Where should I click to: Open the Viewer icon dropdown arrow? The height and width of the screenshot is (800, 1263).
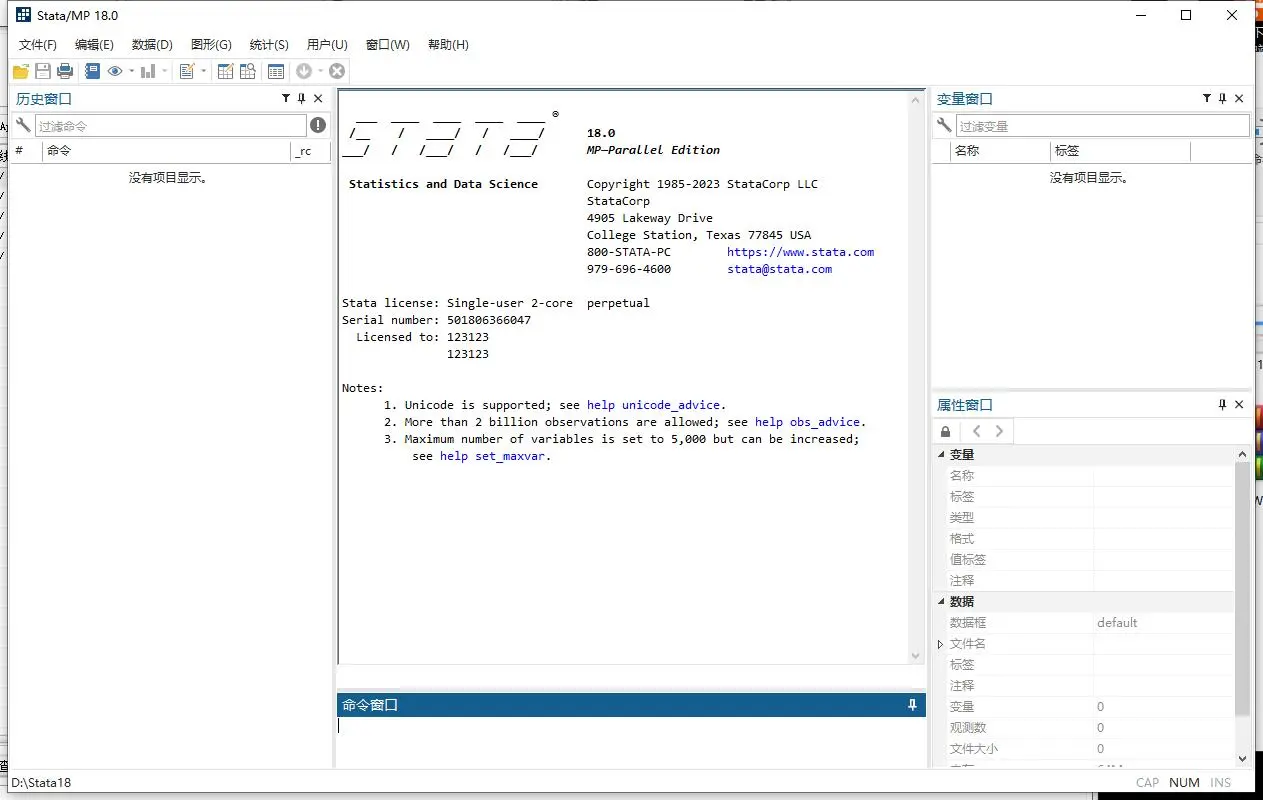131,70
